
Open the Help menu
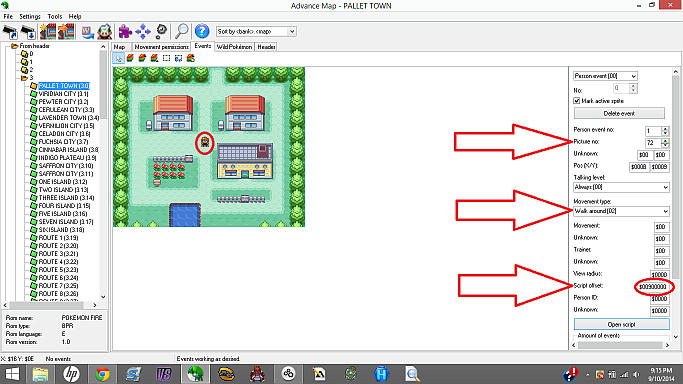(75, 17)
